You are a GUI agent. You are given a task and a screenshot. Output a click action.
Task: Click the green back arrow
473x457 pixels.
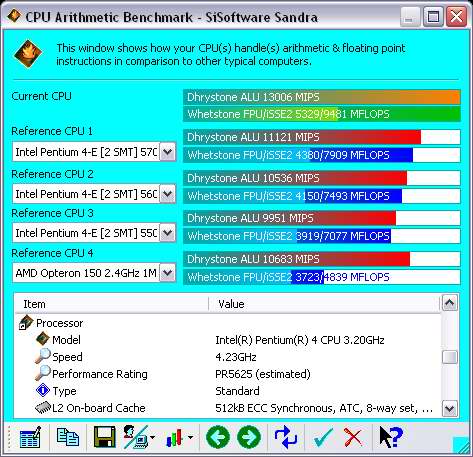click(x=218, y=437)
